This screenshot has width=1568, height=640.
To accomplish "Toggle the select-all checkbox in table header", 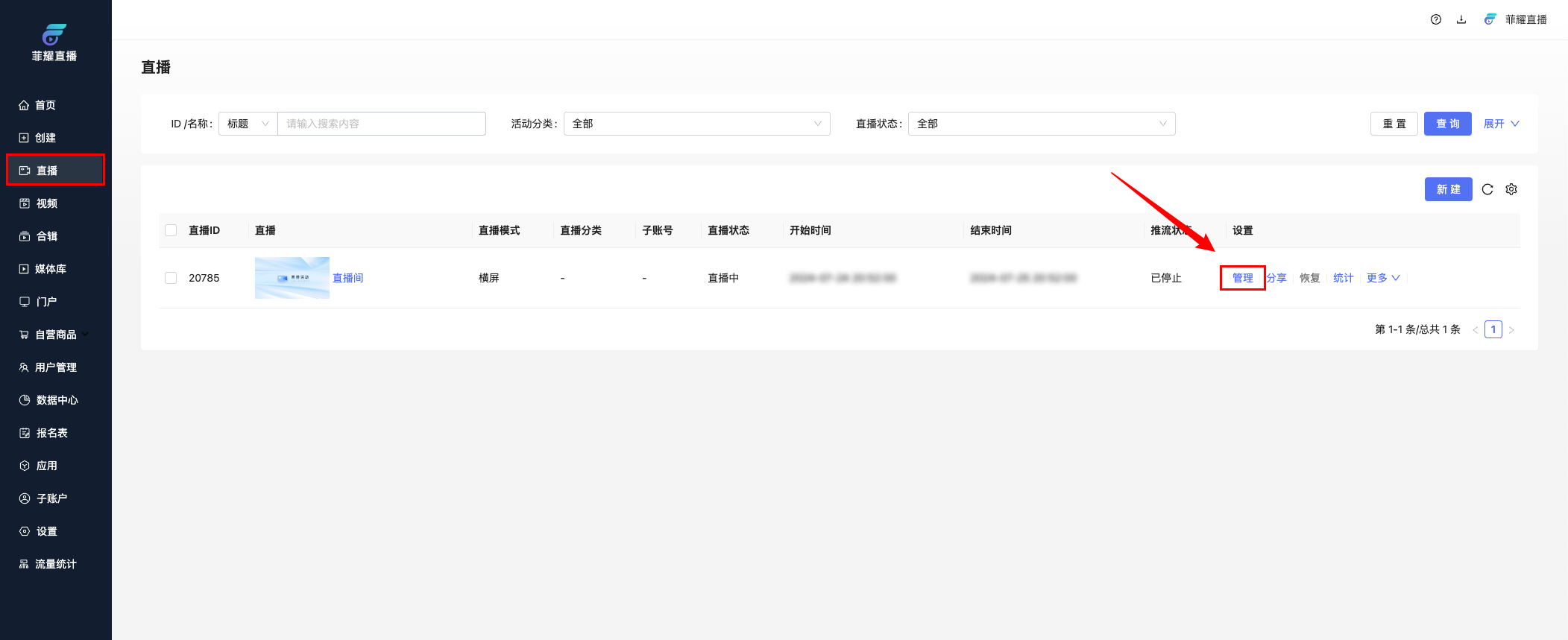I will (171, 230).
